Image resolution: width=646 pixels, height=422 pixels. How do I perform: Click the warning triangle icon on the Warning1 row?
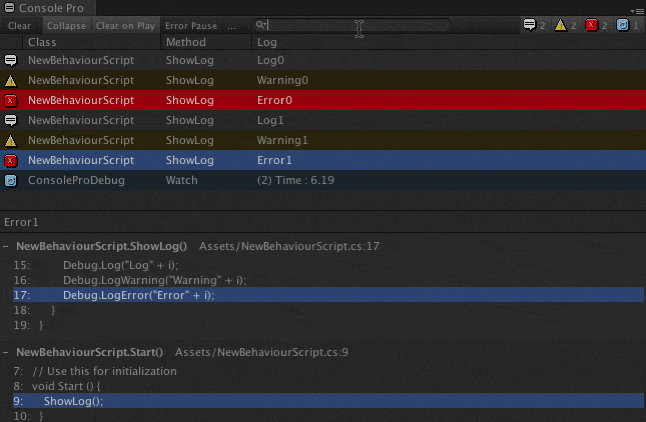[11, 141]
